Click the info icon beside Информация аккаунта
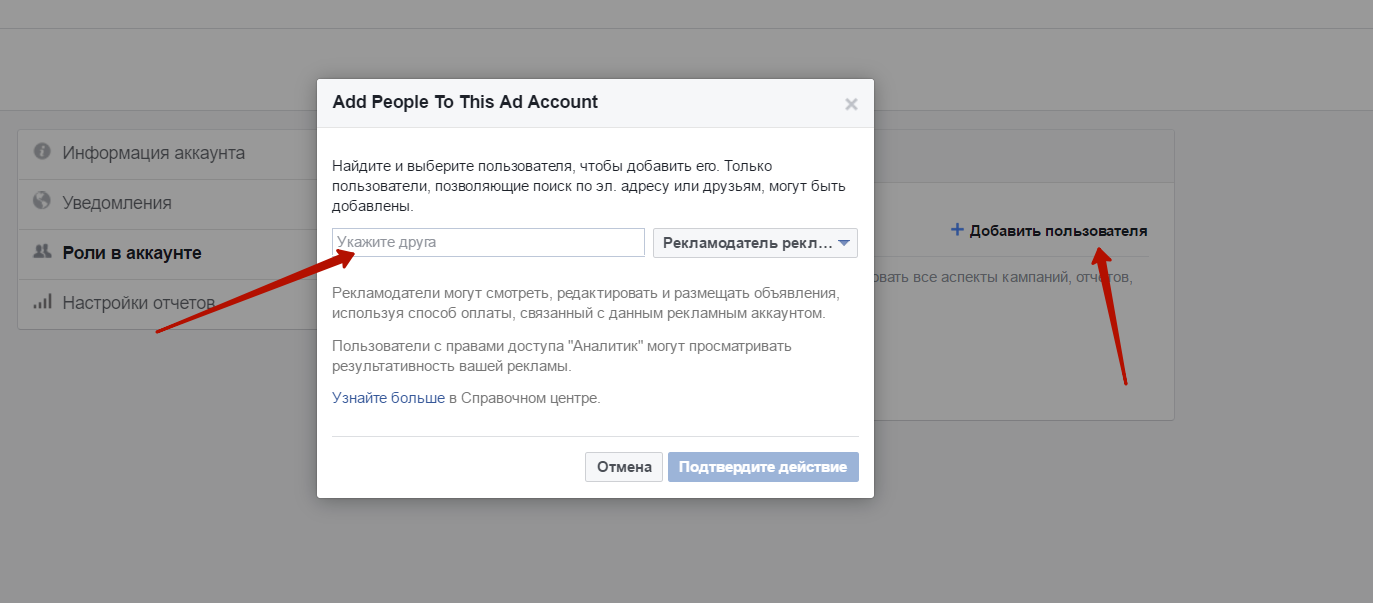This screenshot has height=603, width=1373. click(x=42, y=152)
